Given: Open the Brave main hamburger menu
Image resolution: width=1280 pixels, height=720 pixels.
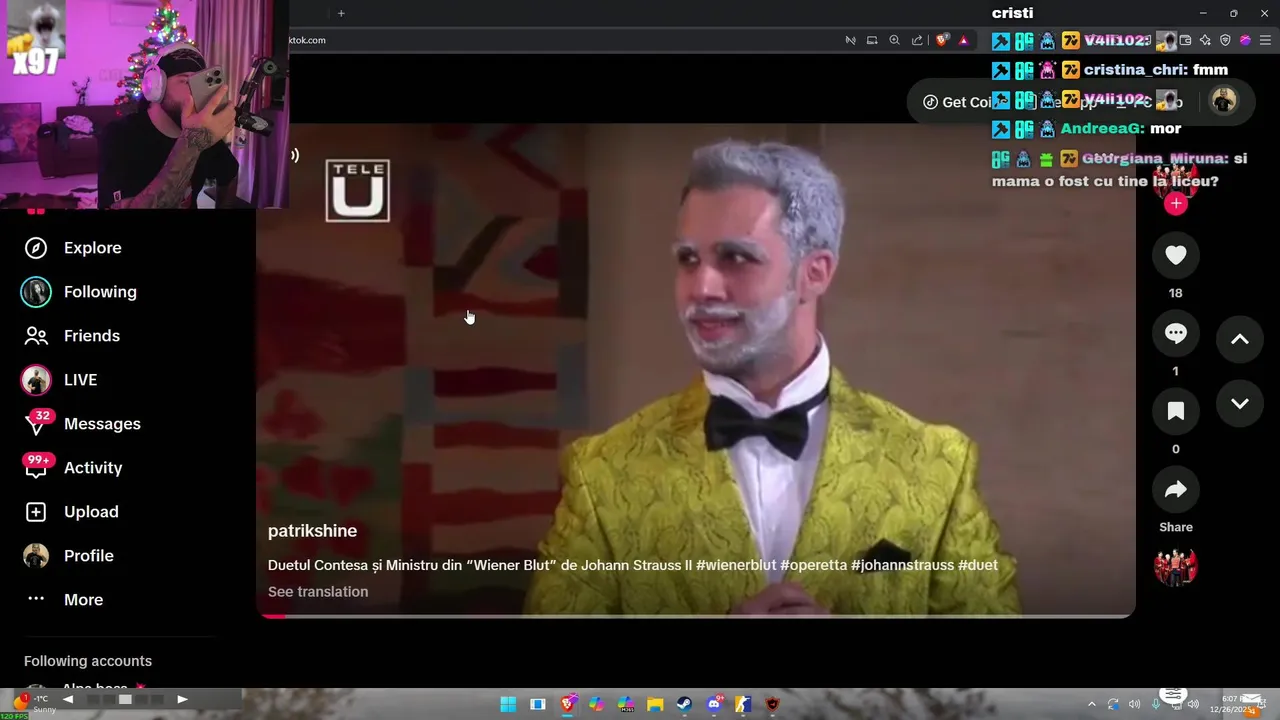Looking at the screenshot, I should [1264, 40].
